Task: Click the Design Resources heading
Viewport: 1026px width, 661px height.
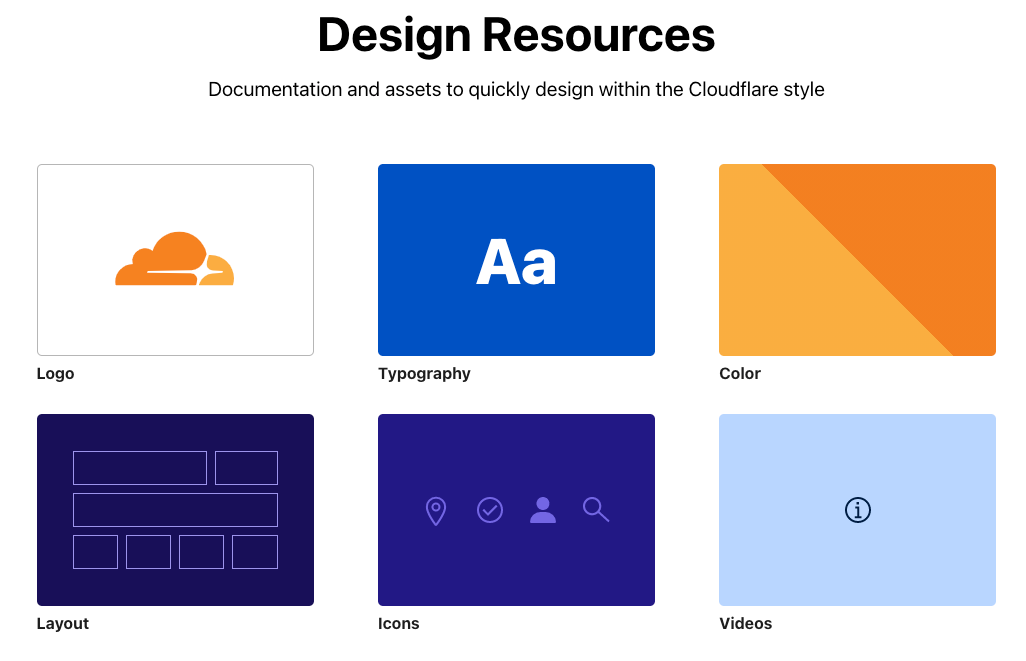Action: [x=516, y=34]
